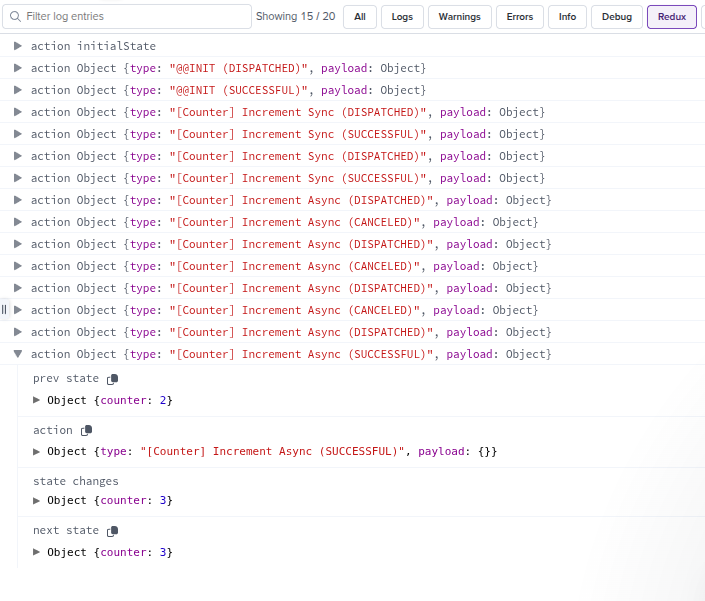This screenshot has width=705, height=601.
Task: Click the action label in expanded details
Action: tap(53, 430)
